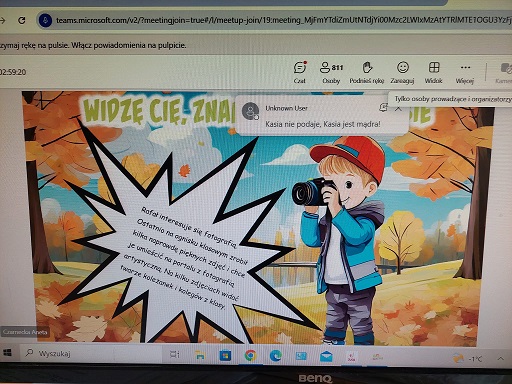Open the Photos app on taskbar
This screenshot has width=512, height=384.
(301, 356)
